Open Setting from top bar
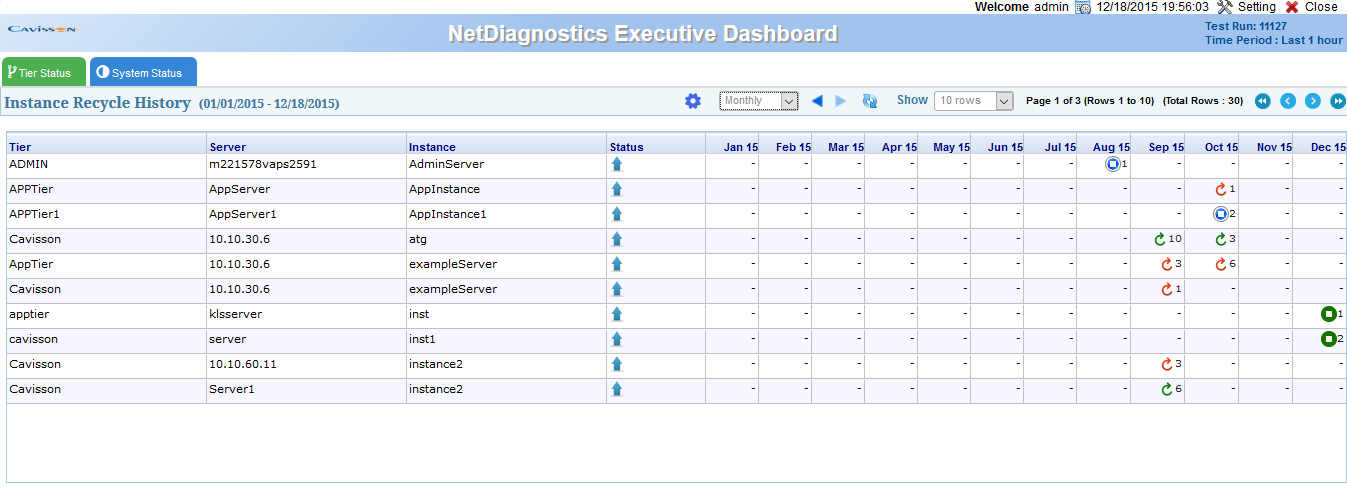This screenshot has width=1347, height=491. point(1246,7)
